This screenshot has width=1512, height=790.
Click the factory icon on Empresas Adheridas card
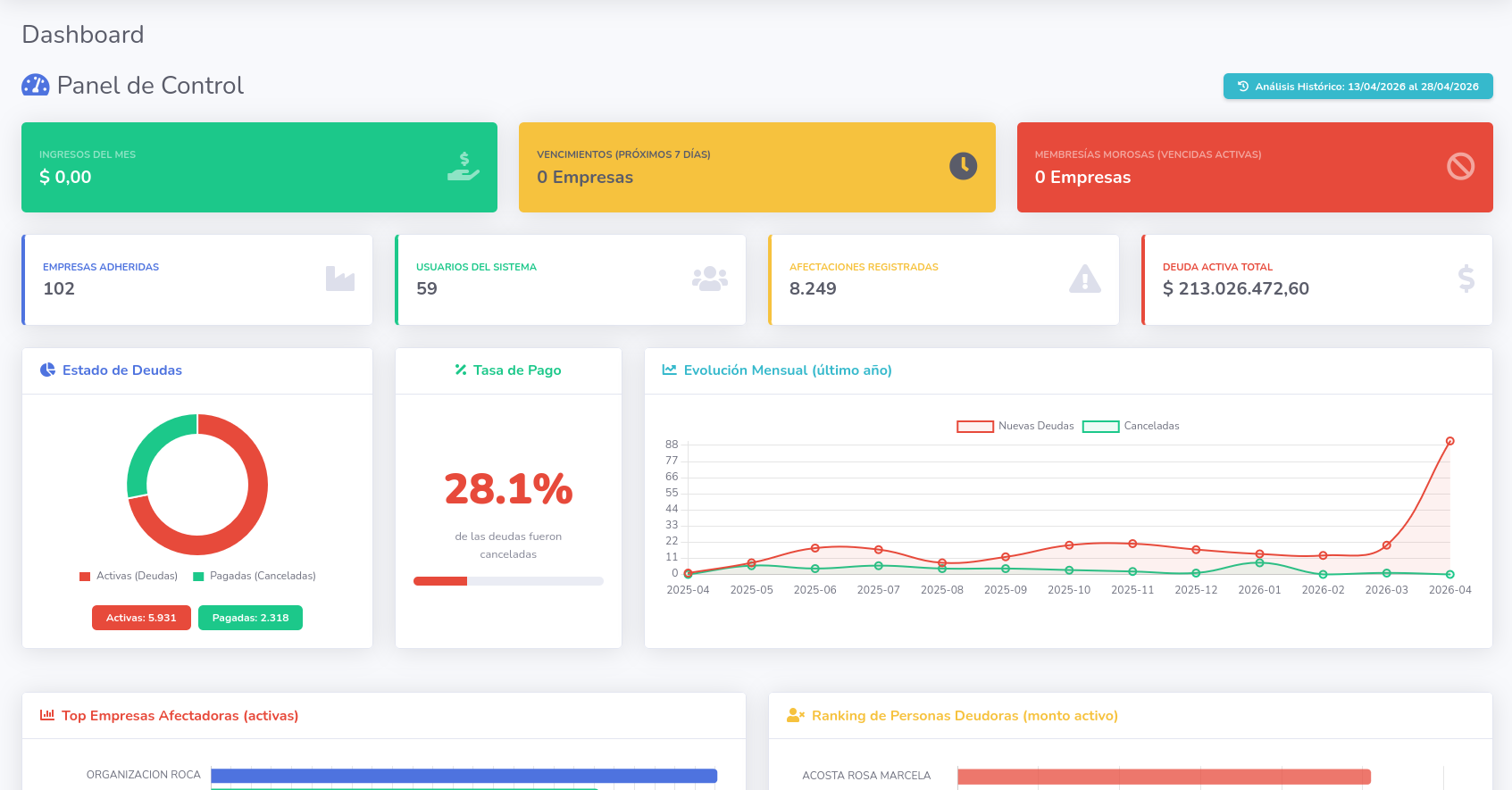pos(340,279)
